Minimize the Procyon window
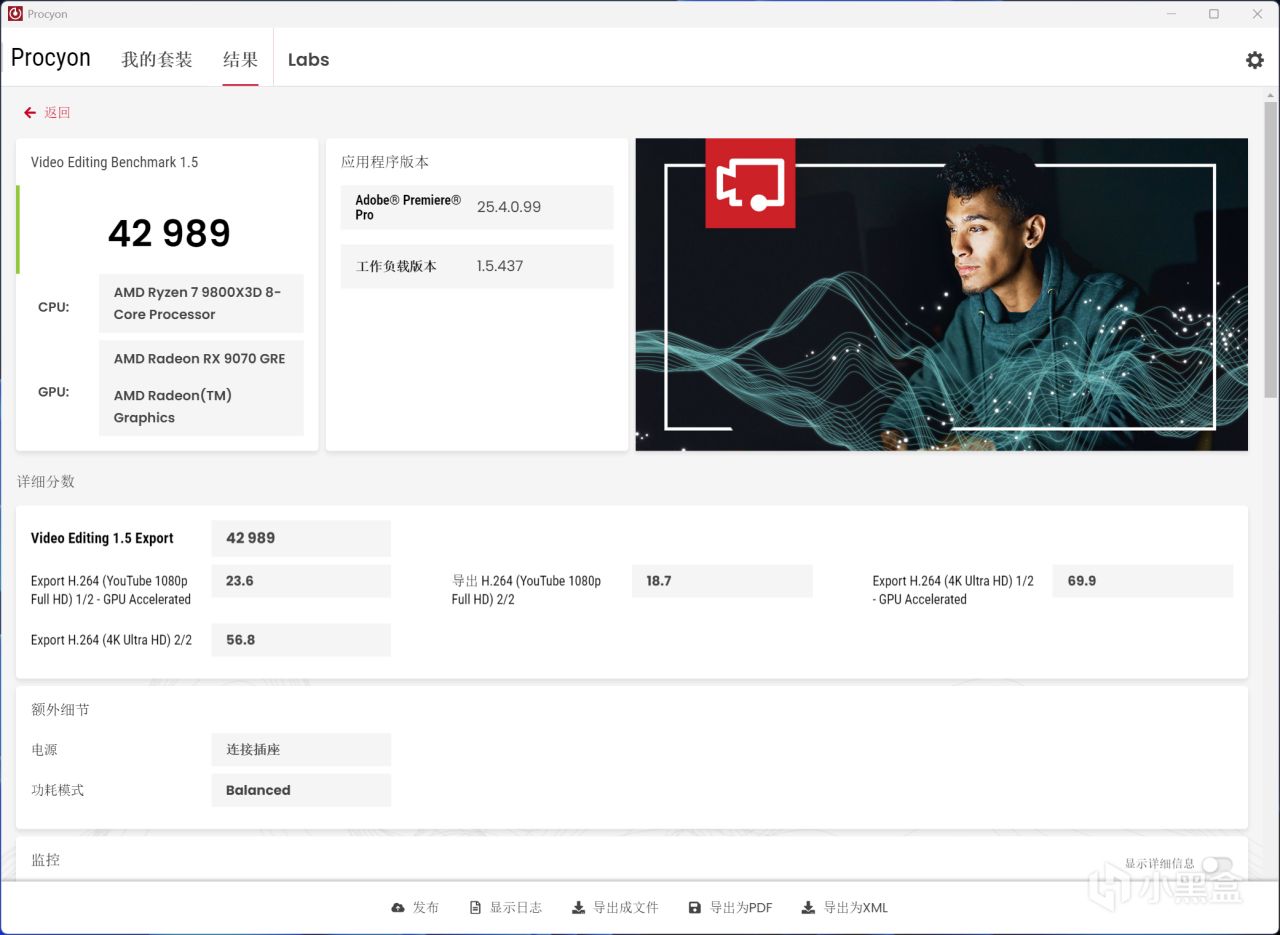This screenshot has width=1280, height=935. (1170, 14)
